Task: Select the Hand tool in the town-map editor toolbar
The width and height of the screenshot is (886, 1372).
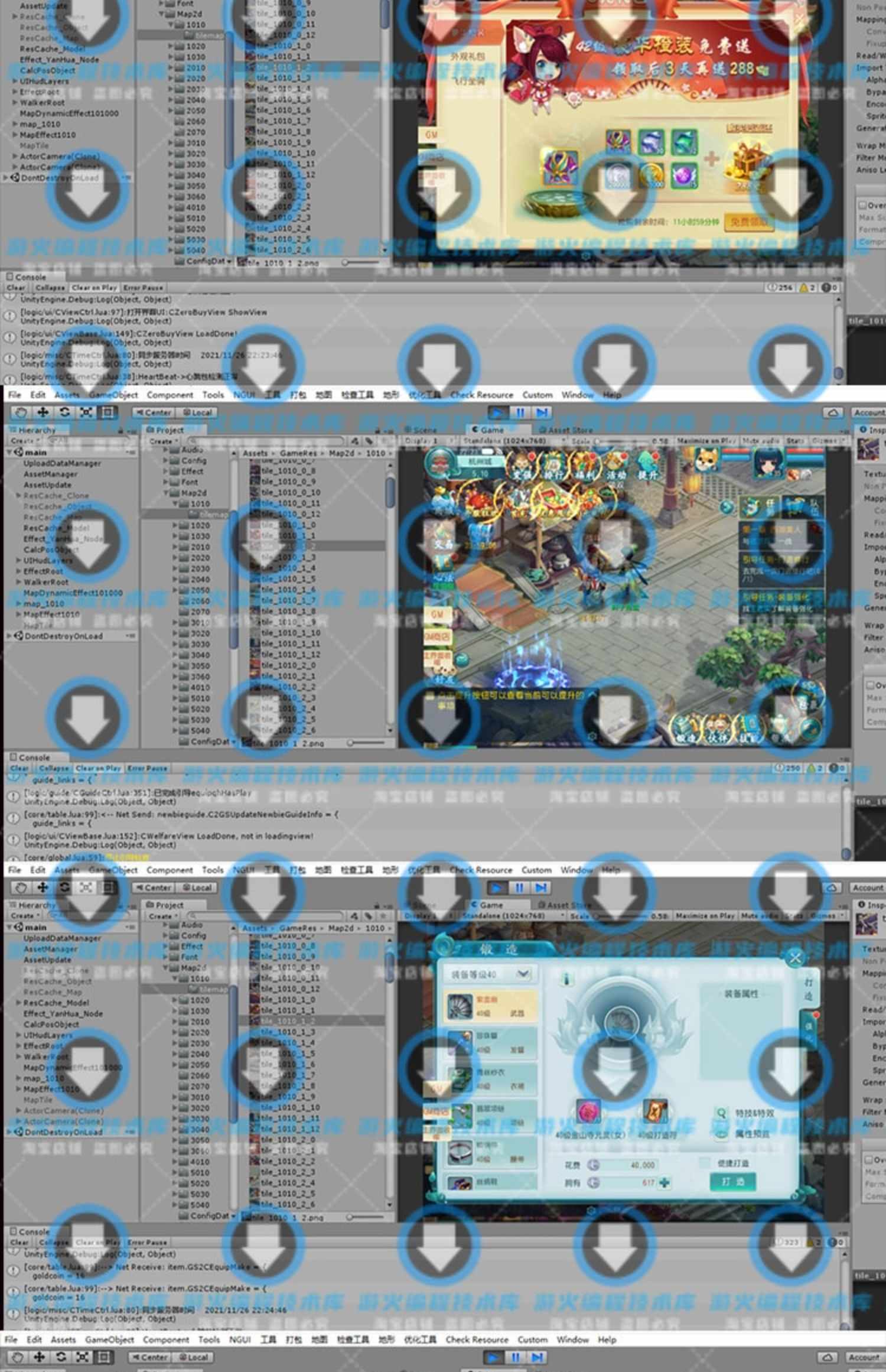Action: tap(21, 412)
